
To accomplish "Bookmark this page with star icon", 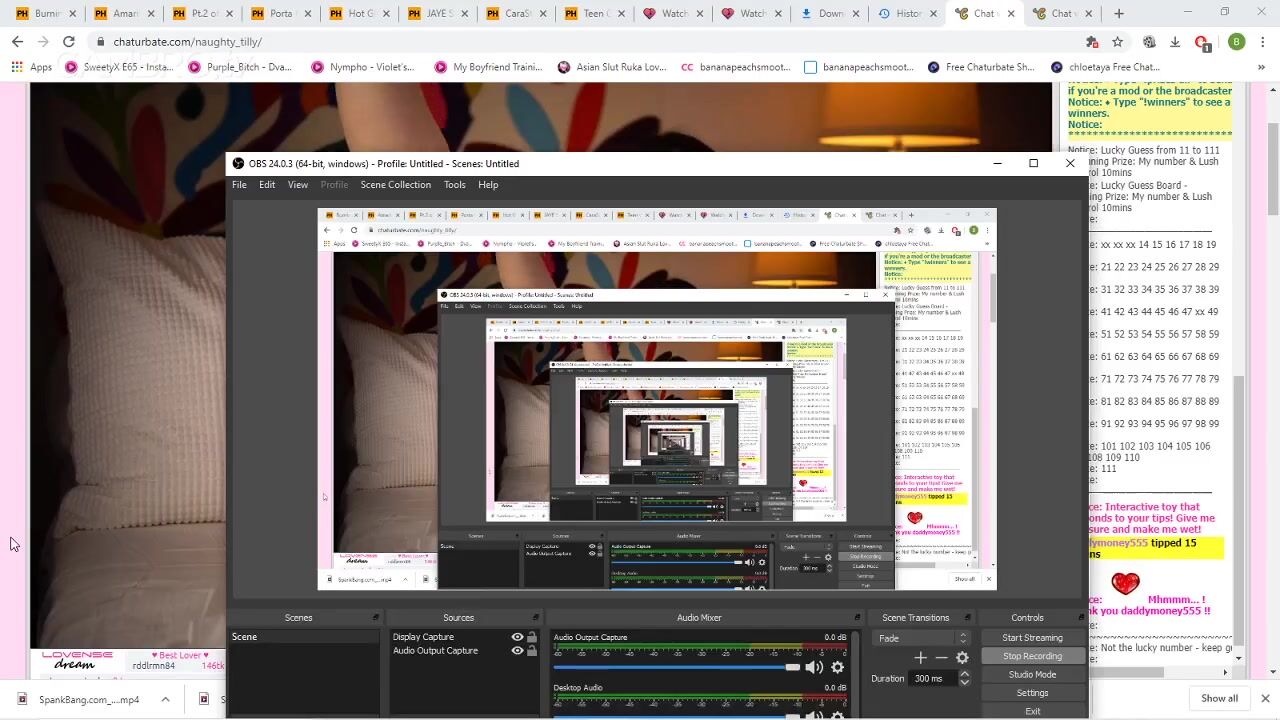I will pos(1117,42).
